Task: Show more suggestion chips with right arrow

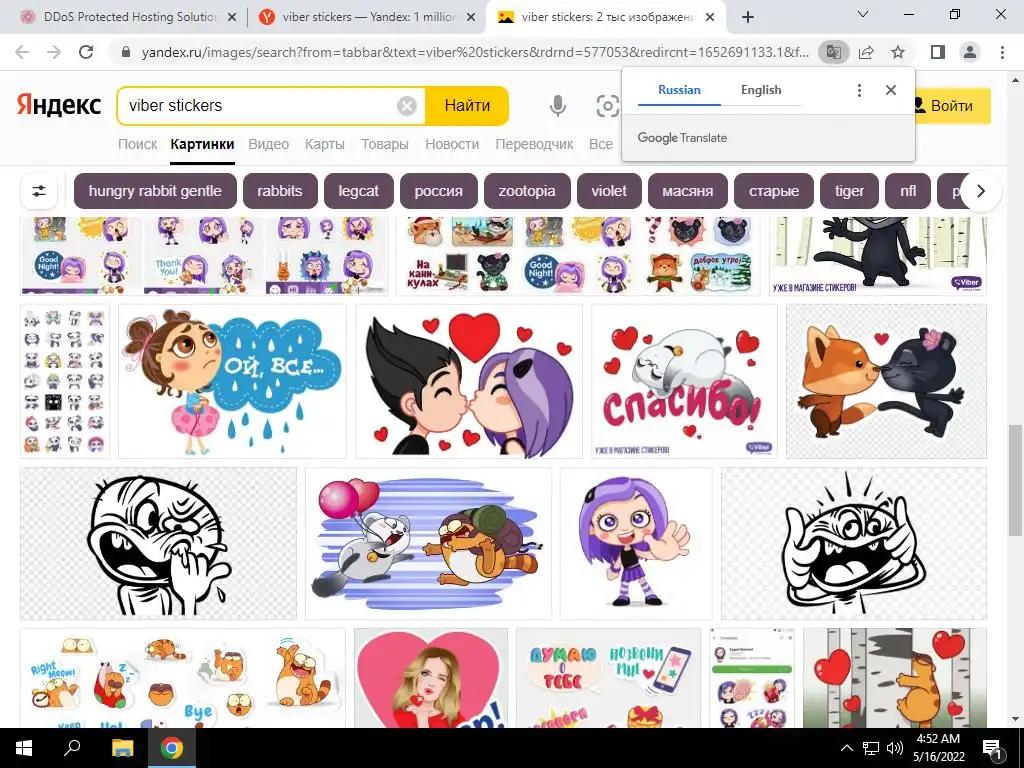Action: click(980, 191)
